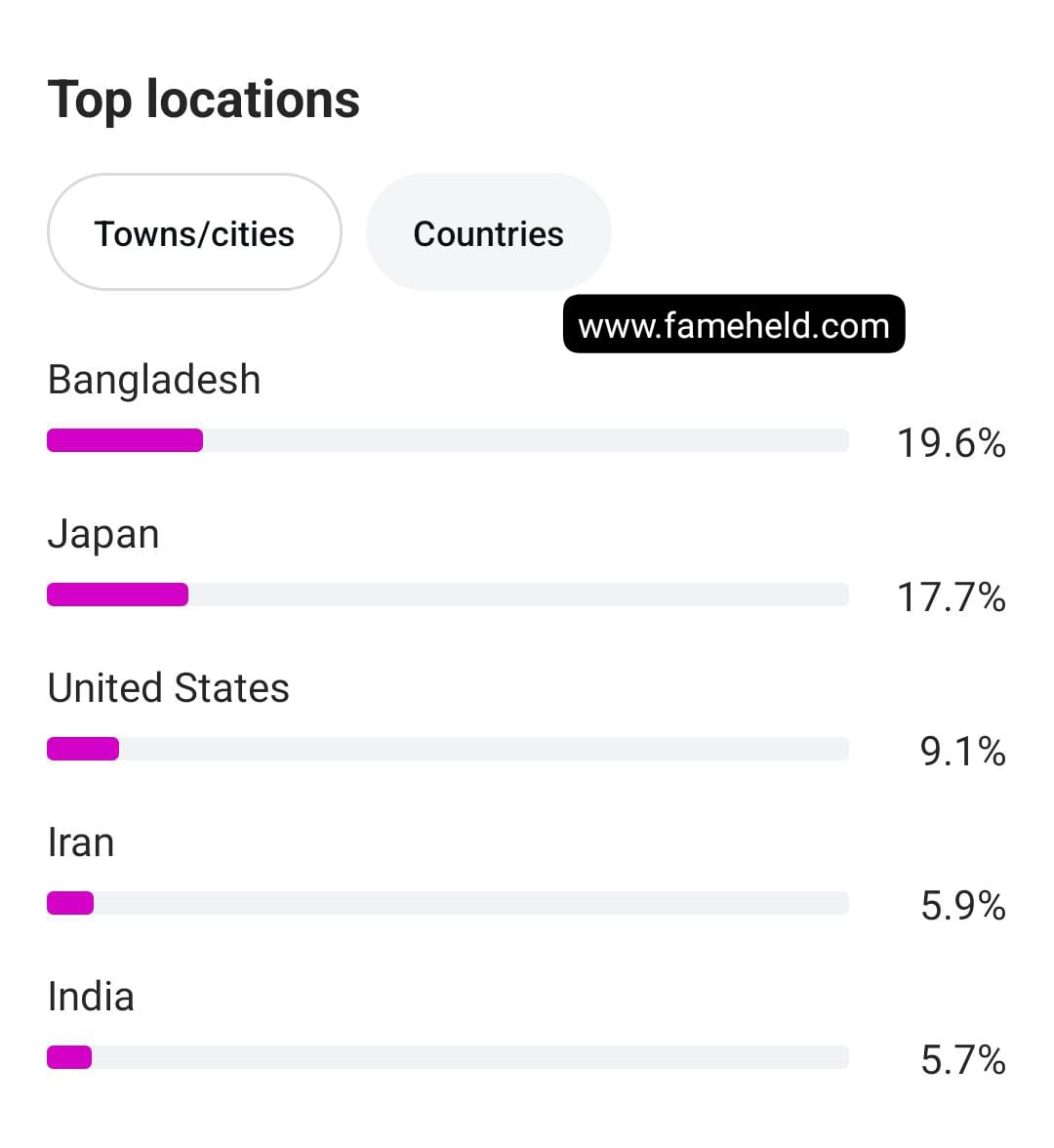Select the United States country label

click(169, 688)
